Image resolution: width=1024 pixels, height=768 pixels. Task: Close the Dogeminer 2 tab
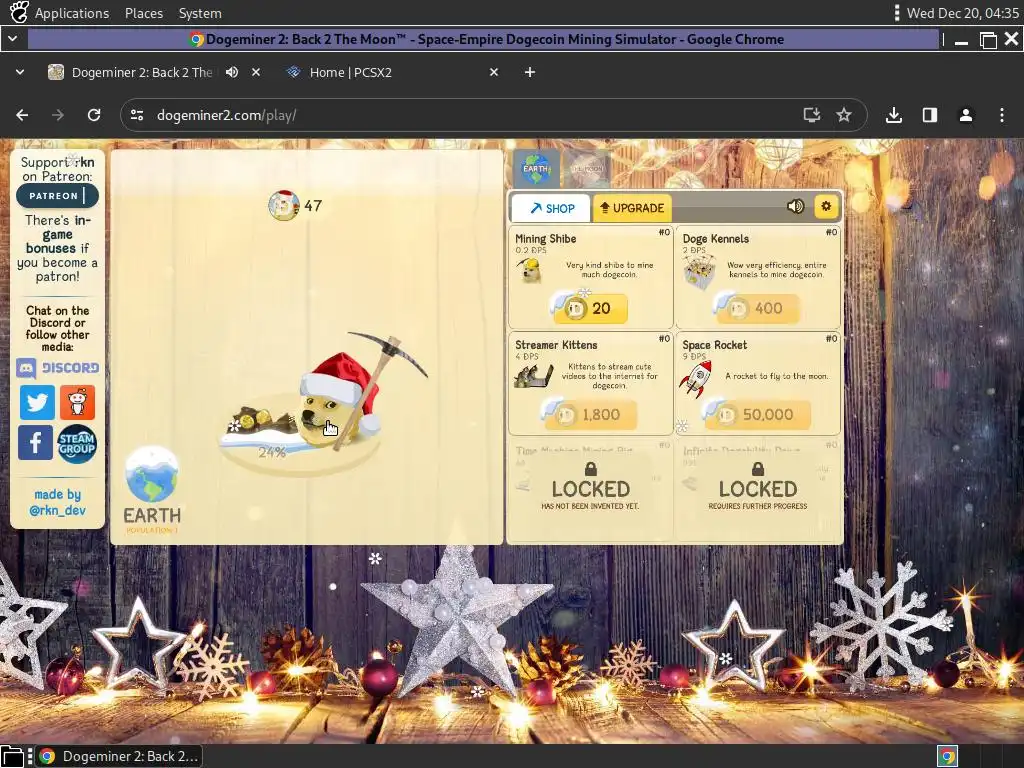256,72
